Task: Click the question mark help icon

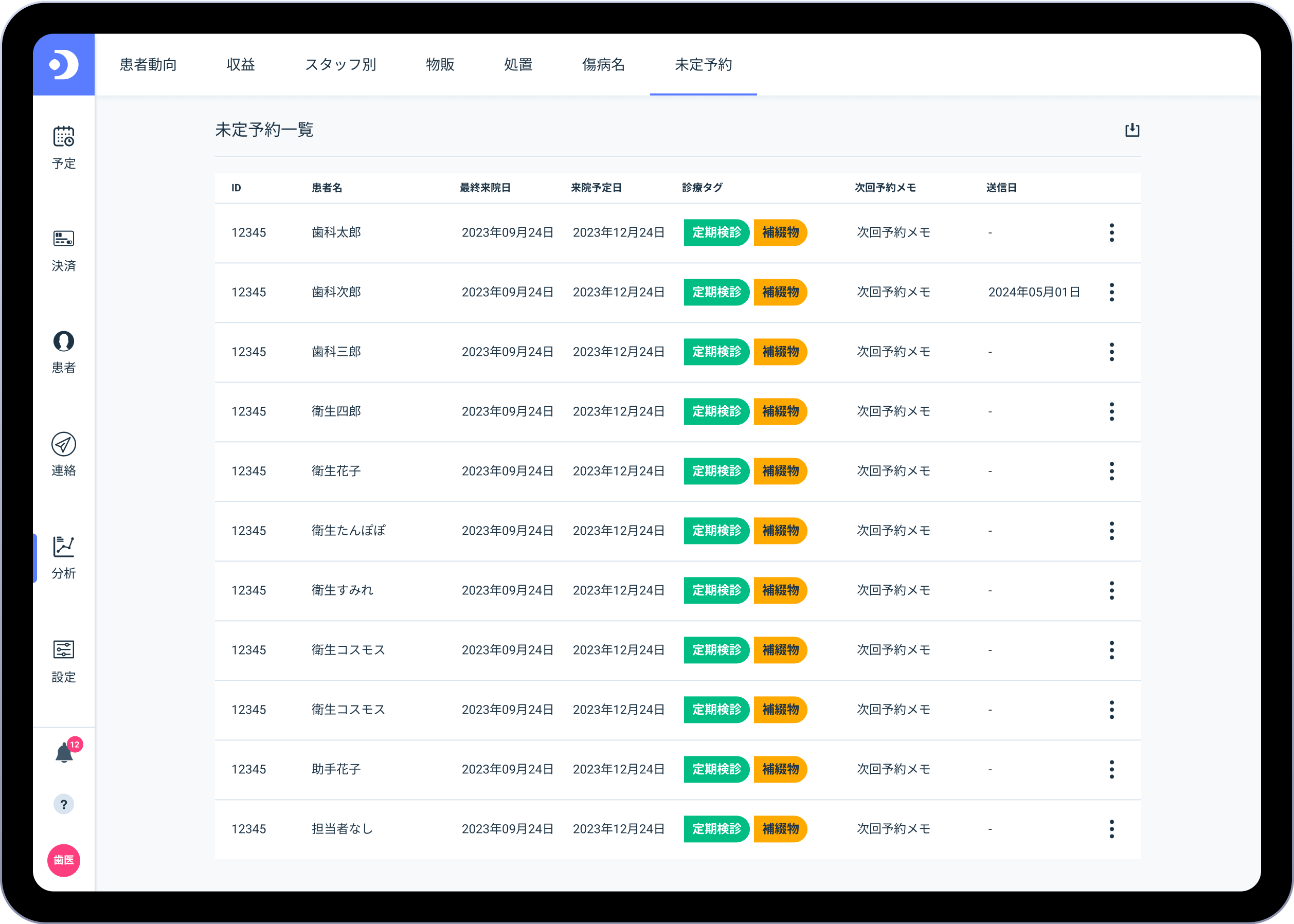Action: pyautogui.click(x=64, y=805)
